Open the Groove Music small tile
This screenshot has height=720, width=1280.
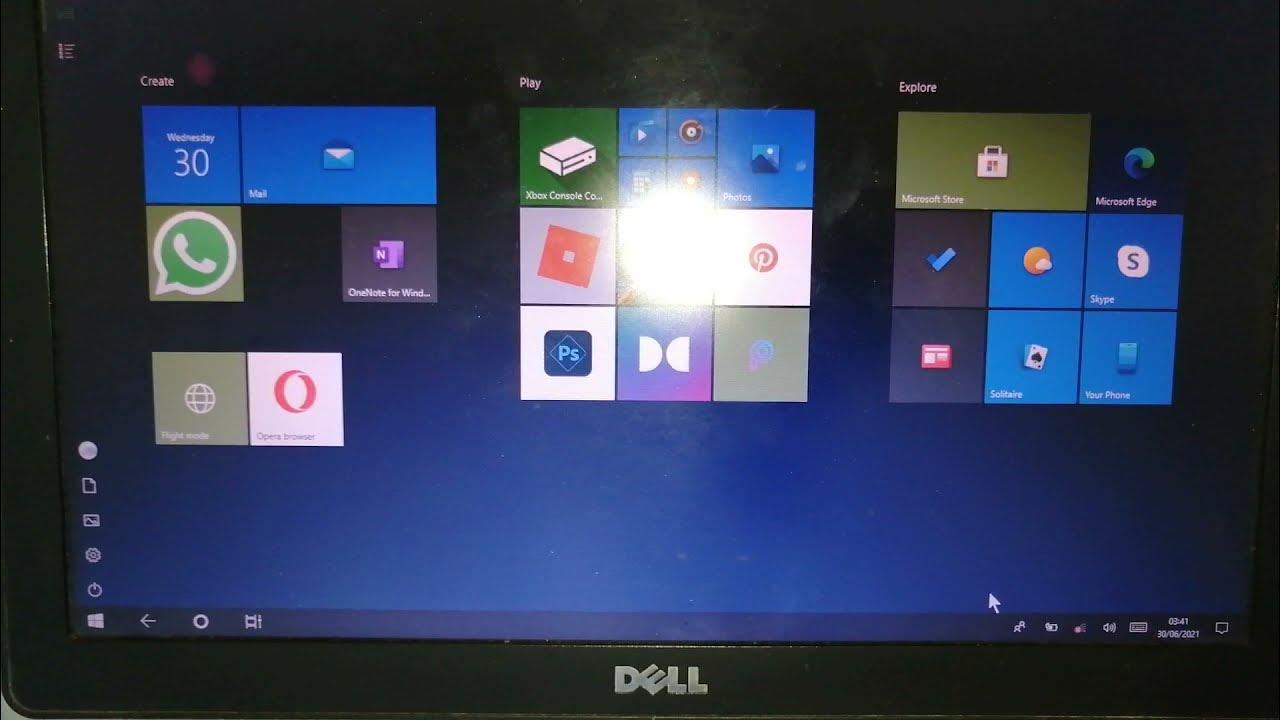[x=691, y=133]
